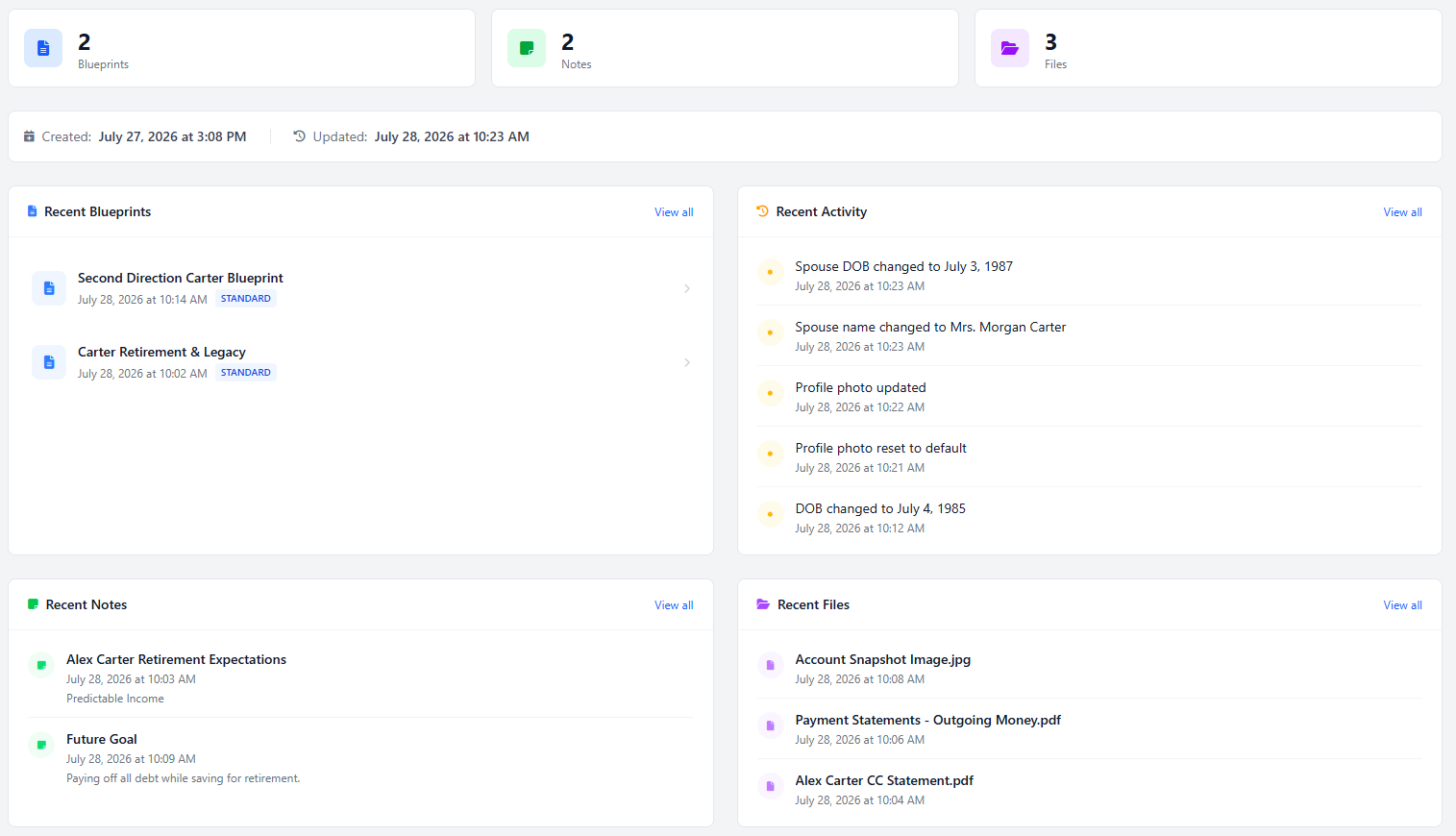Open the Second Direction Carter Blueprint title
Image resolution: width=1456 pixels, height=836 pixels.
tap(181, 278)
